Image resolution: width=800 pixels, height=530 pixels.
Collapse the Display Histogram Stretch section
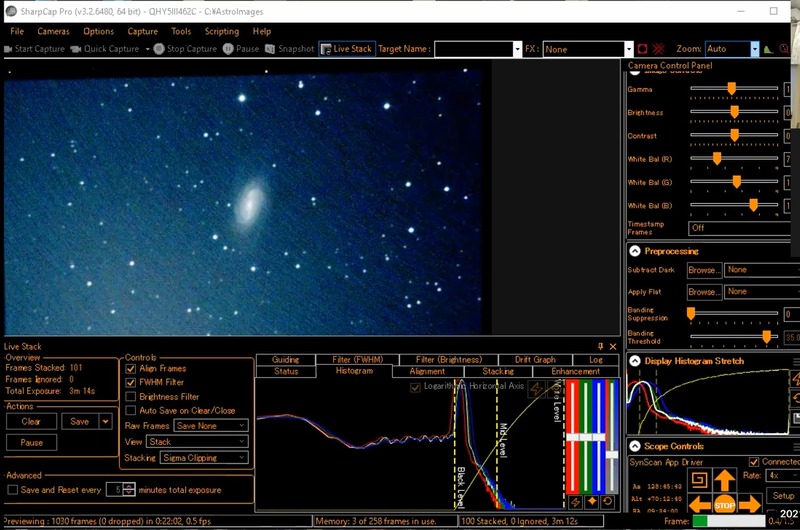click(635, 361)
